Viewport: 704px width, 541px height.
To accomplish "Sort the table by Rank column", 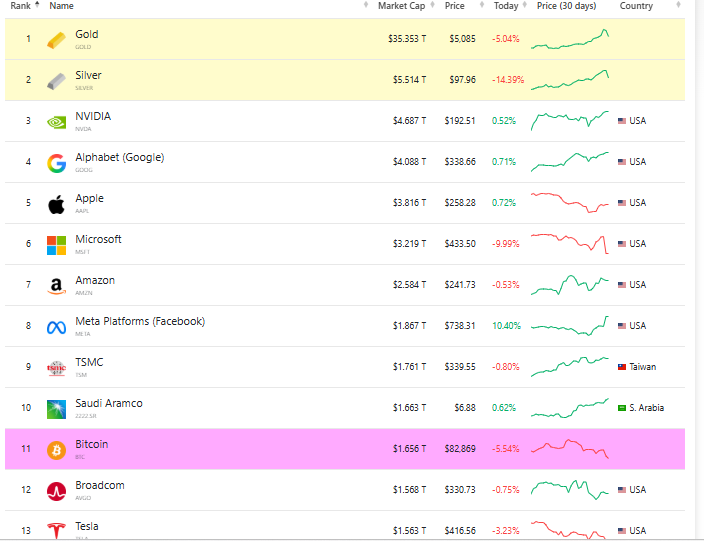I will (20, 6).
